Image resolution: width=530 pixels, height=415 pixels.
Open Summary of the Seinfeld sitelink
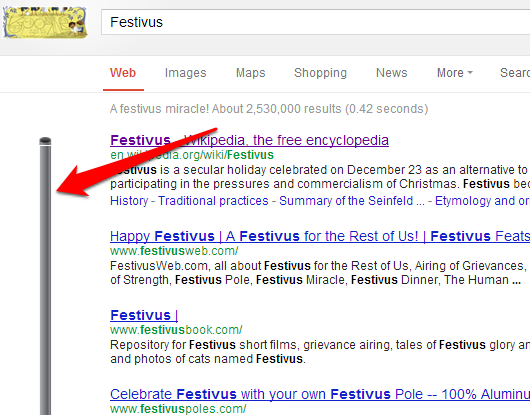[352, 201]
